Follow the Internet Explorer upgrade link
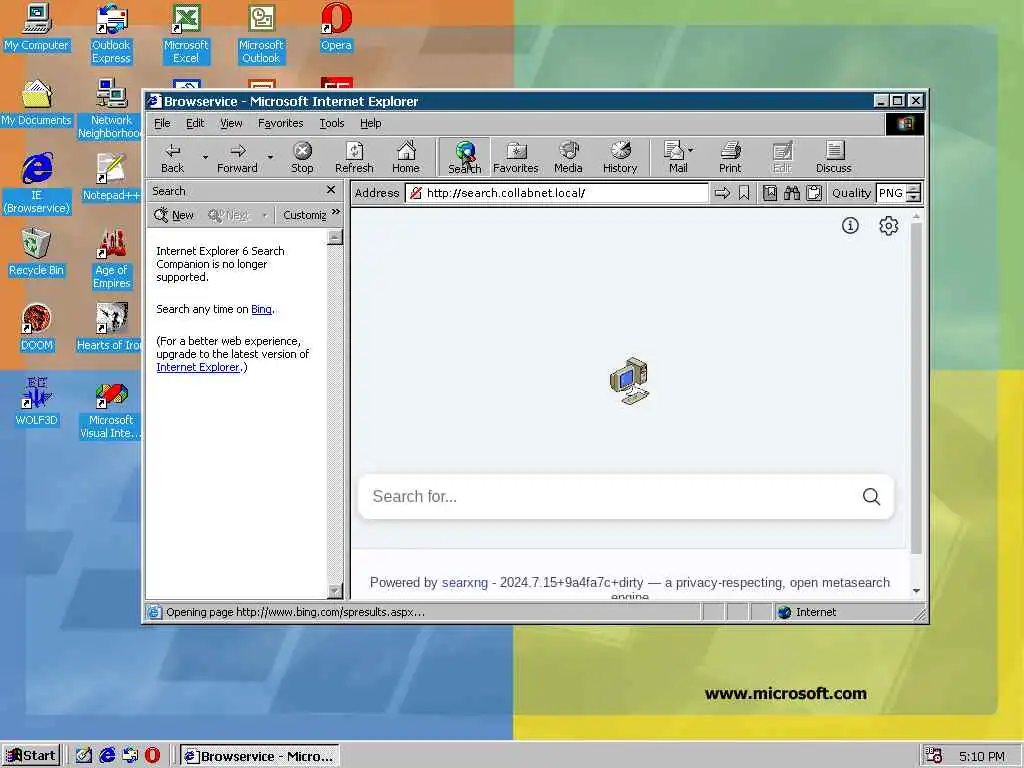Screen dimensions: 1024x768 coord(198,367)
